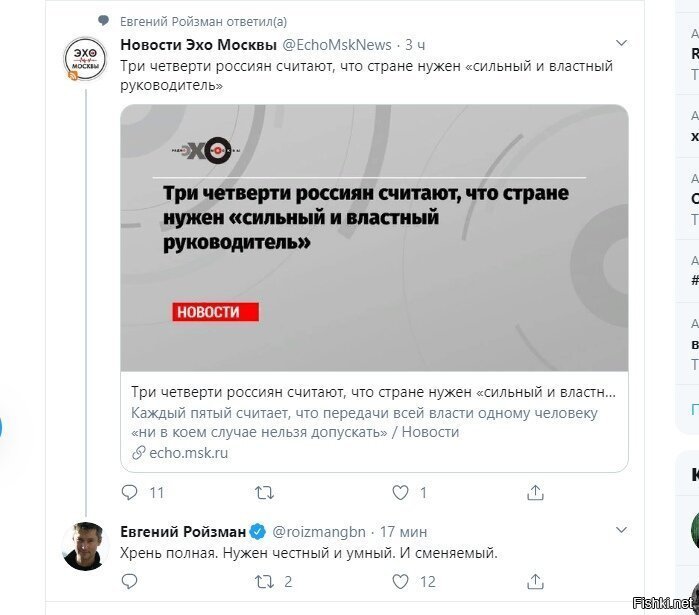Open the echo.msk.ru link

pyautogui.click(x=188, y=453)
